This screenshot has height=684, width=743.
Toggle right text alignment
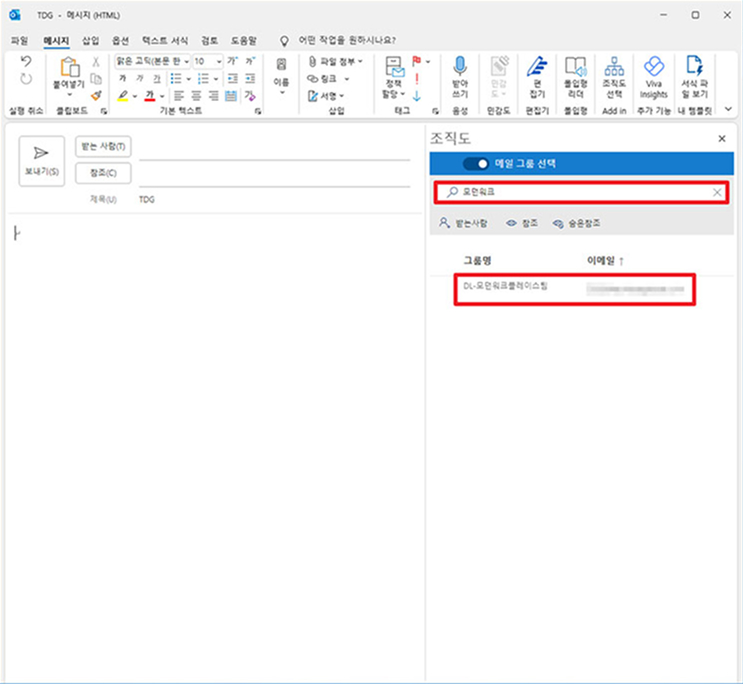pos(213,96)
